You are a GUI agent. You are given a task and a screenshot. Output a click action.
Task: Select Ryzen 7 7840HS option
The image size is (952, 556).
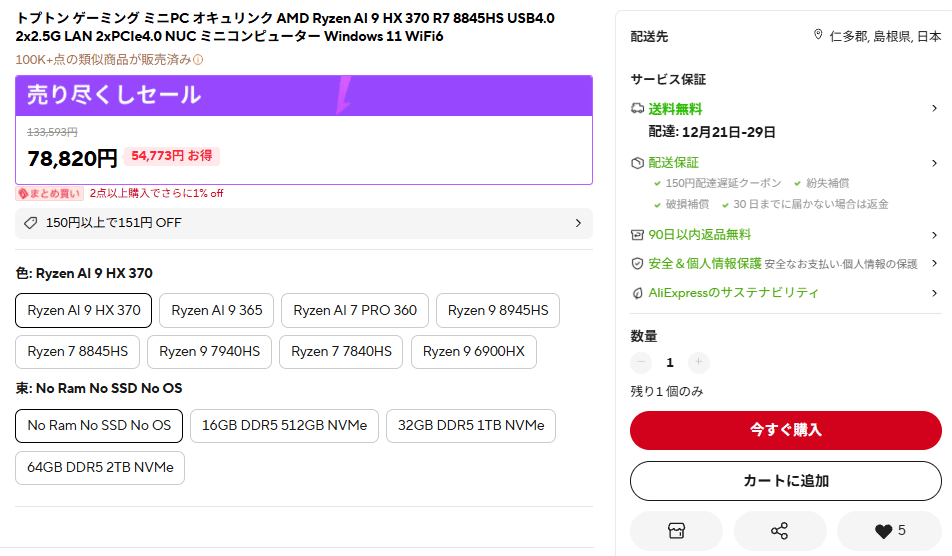341,351
